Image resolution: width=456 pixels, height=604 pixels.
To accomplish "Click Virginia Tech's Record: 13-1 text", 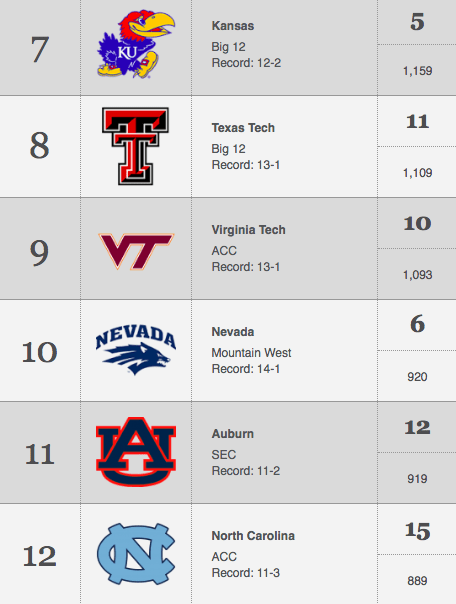I will click(x=246, y=267).
